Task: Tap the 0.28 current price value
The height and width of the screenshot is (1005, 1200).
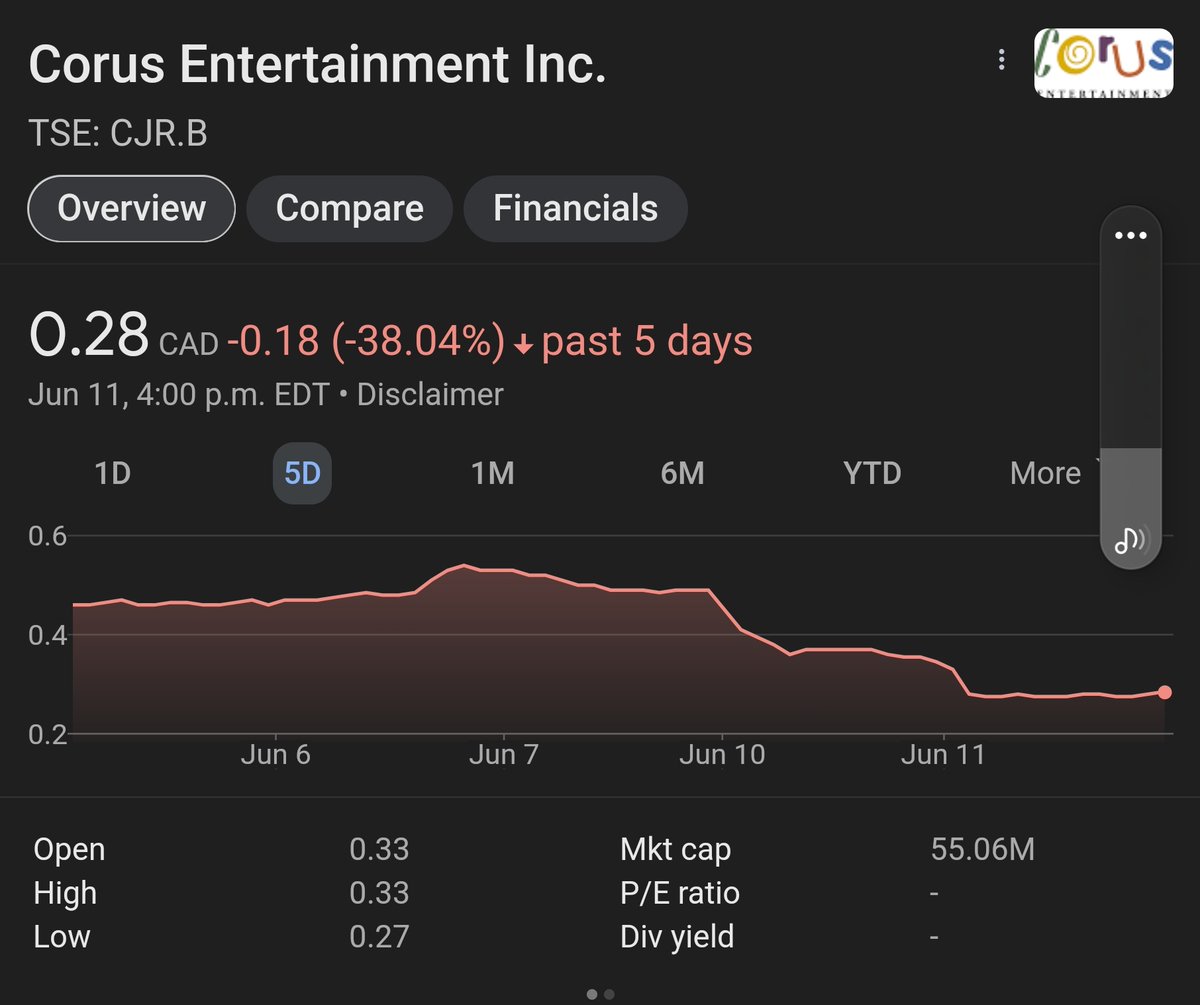Action: (89, 335)
